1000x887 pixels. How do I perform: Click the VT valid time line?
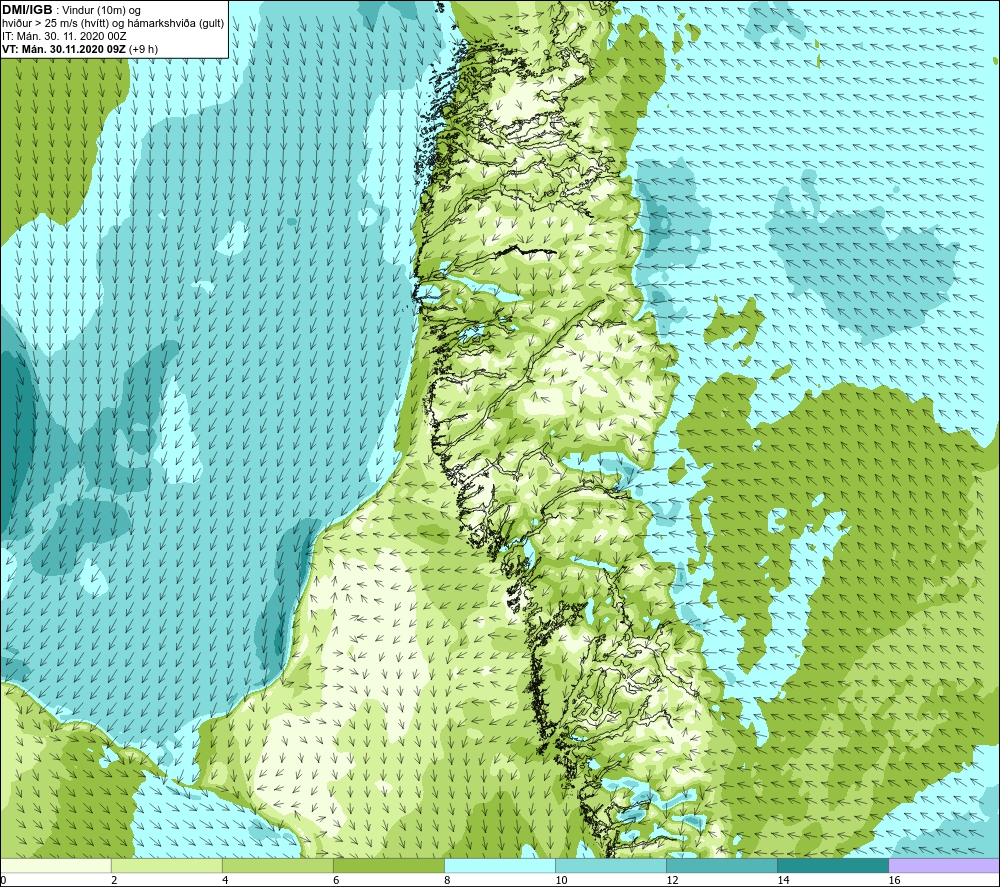point(80,49)
